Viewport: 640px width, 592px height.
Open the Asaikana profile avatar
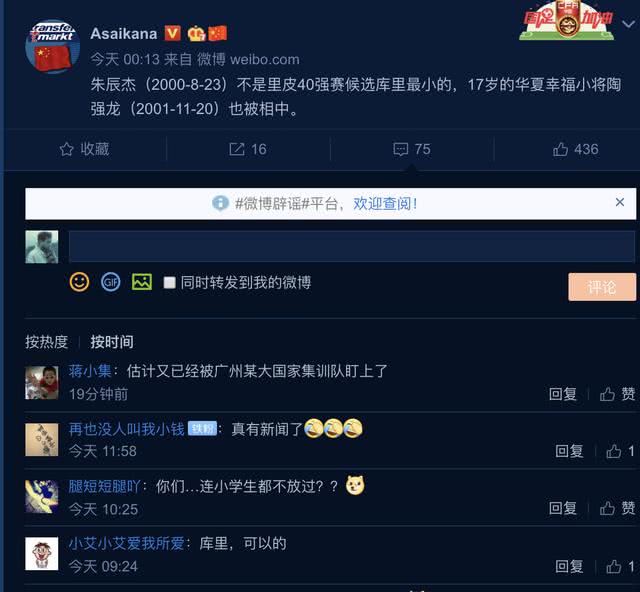pos(52,47)
